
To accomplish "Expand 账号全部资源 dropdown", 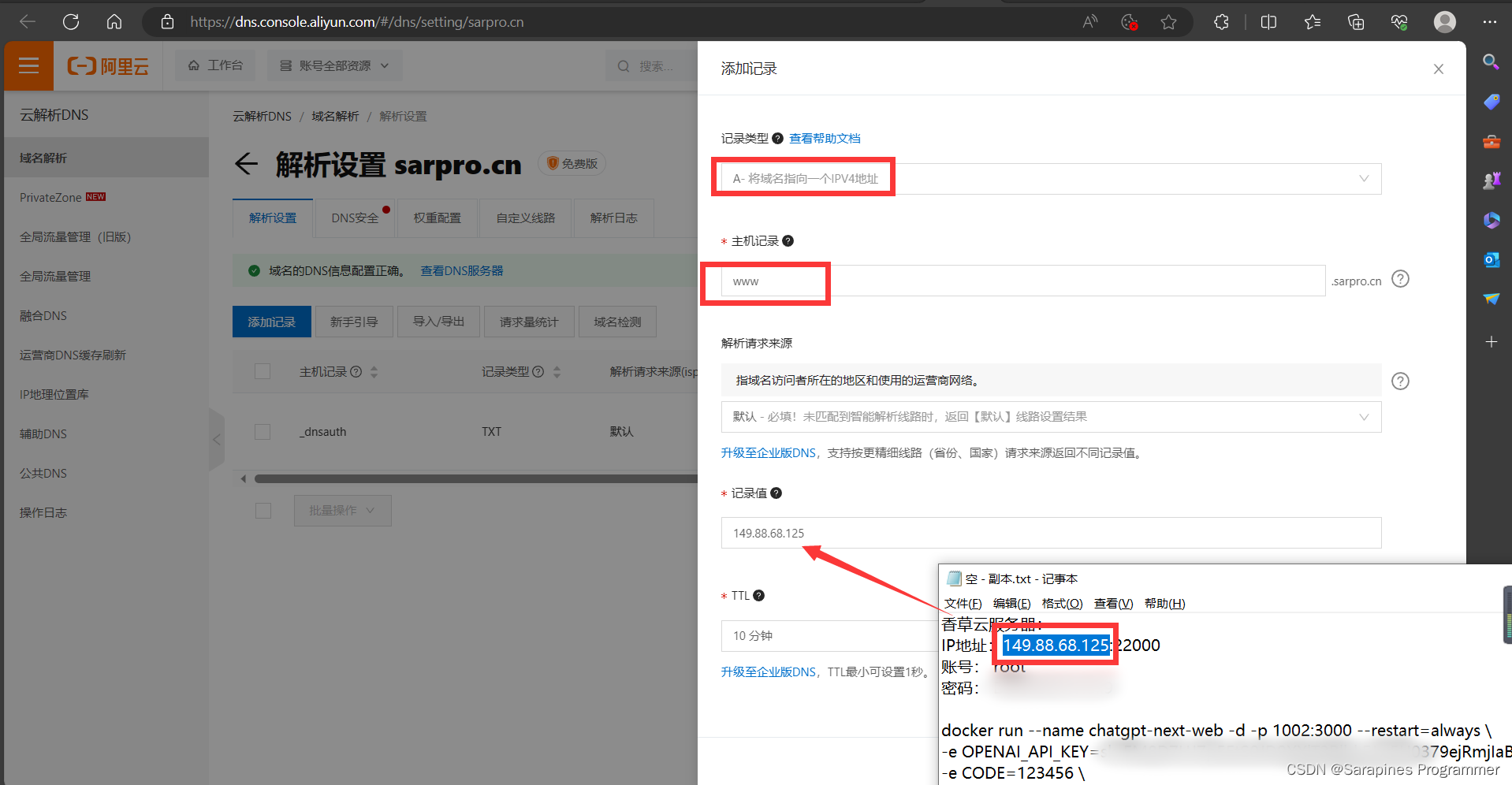I will 334,65.
